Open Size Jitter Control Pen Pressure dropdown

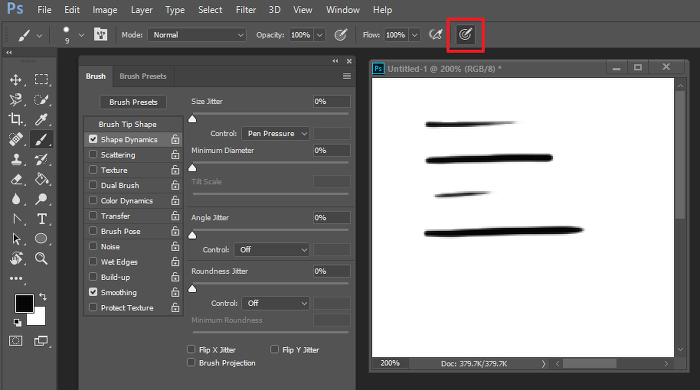(x=275, y=133)
